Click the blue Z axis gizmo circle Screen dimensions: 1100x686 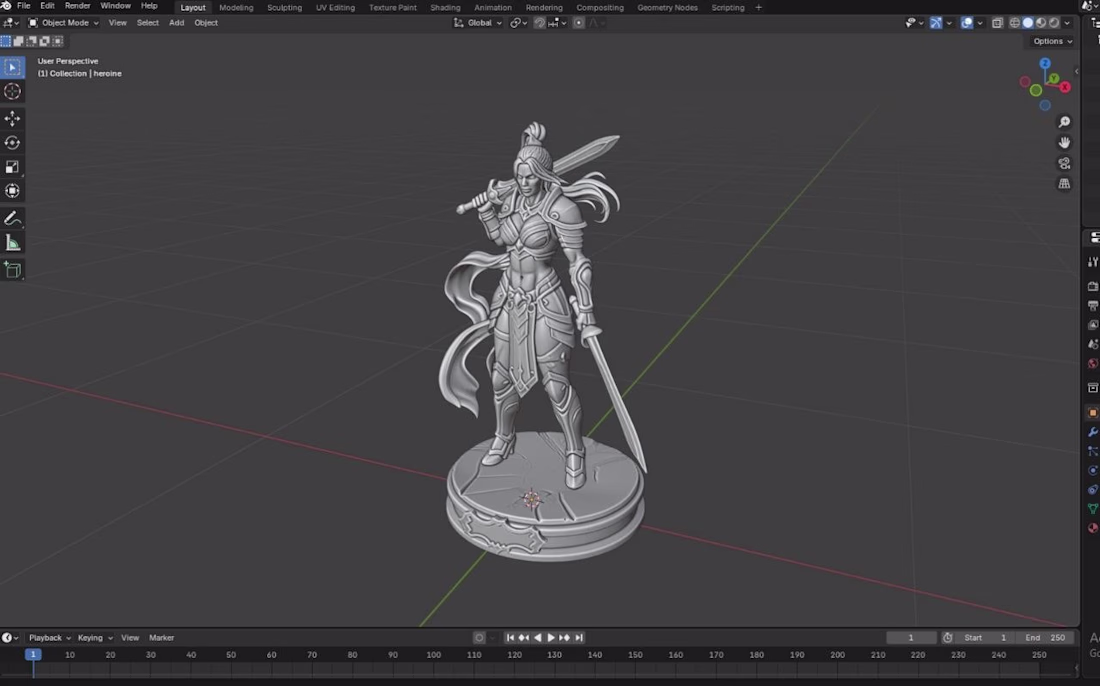(x=1045, y=63)
